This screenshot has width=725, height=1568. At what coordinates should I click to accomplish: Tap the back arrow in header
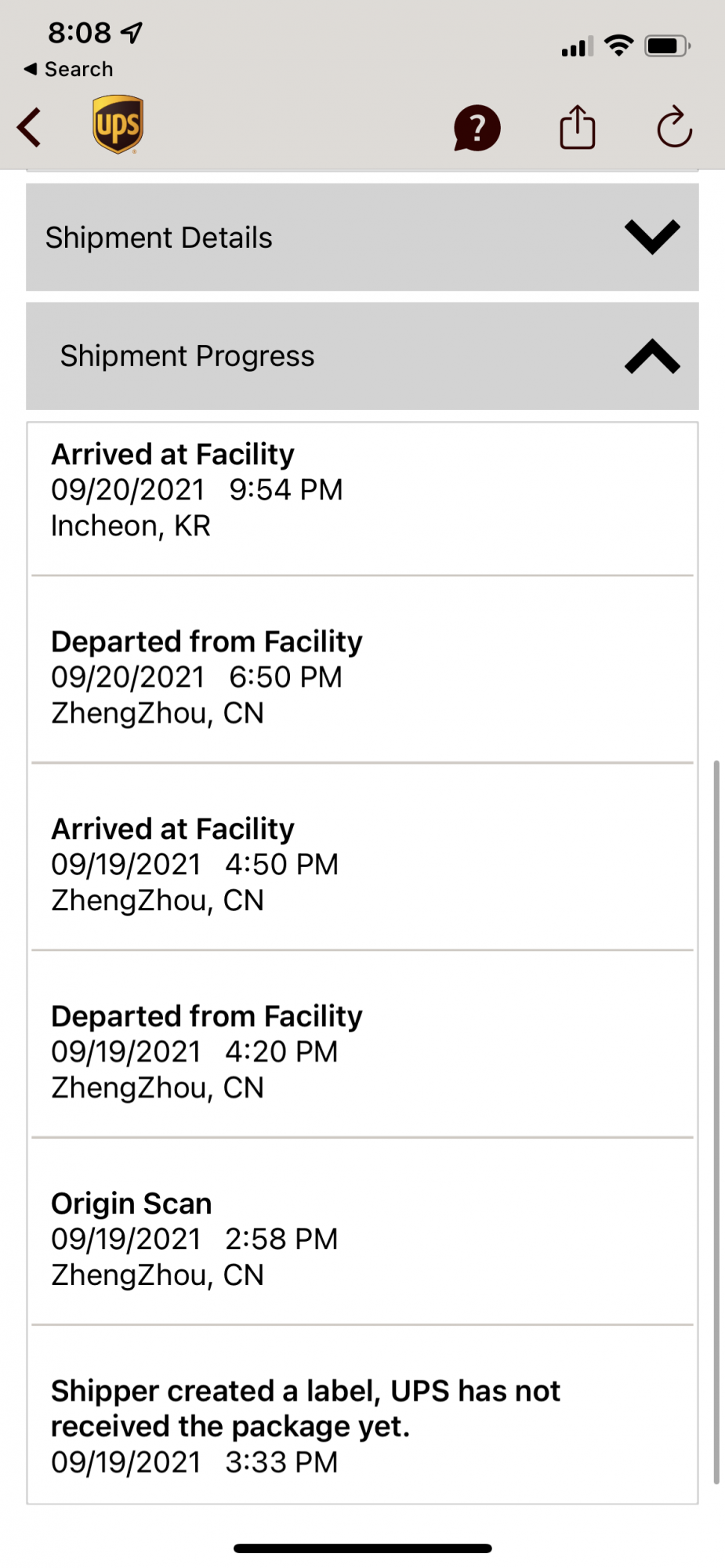pos(29,127)
